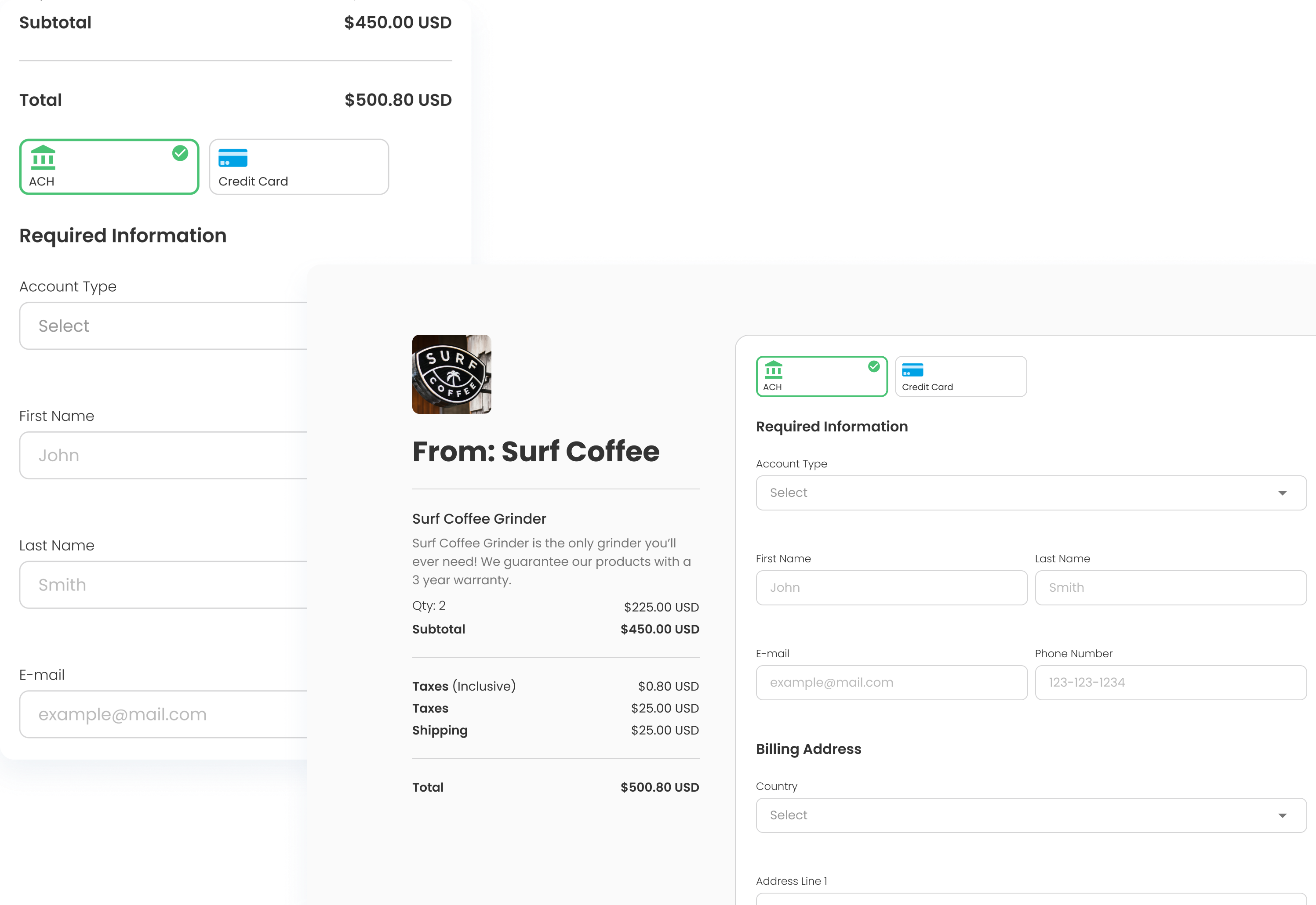Click the $225.00 USD unit price

tap(662, 607)
